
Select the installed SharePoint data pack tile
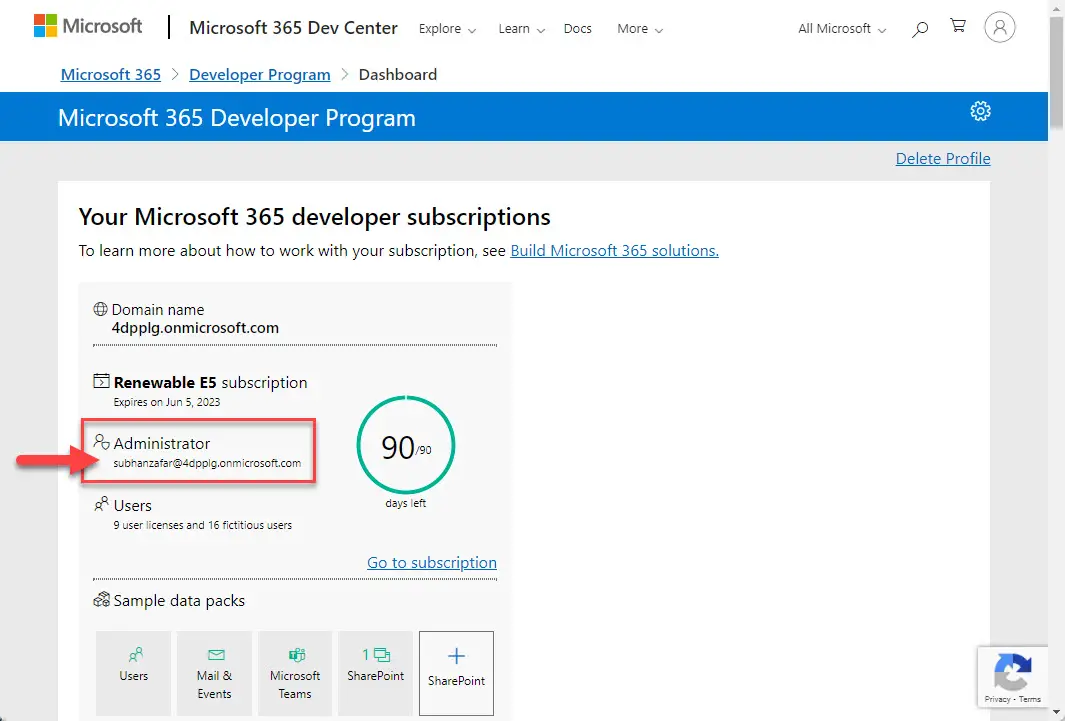tap(375, 673)
